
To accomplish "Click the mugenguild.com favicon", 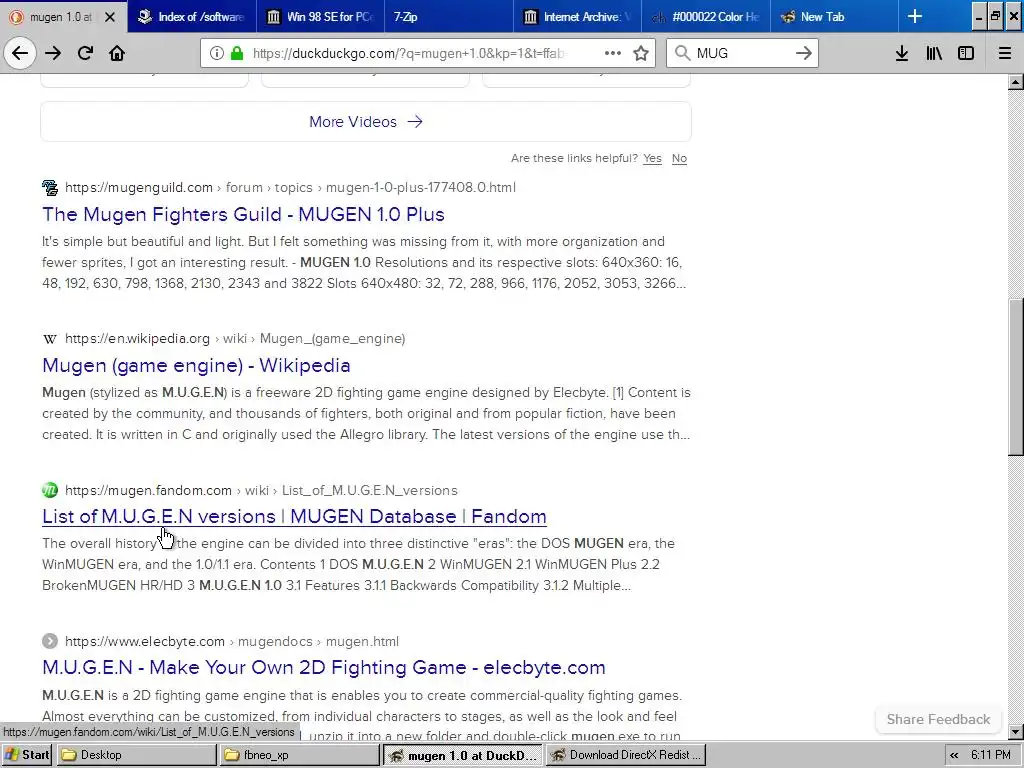I will point(50,188).
